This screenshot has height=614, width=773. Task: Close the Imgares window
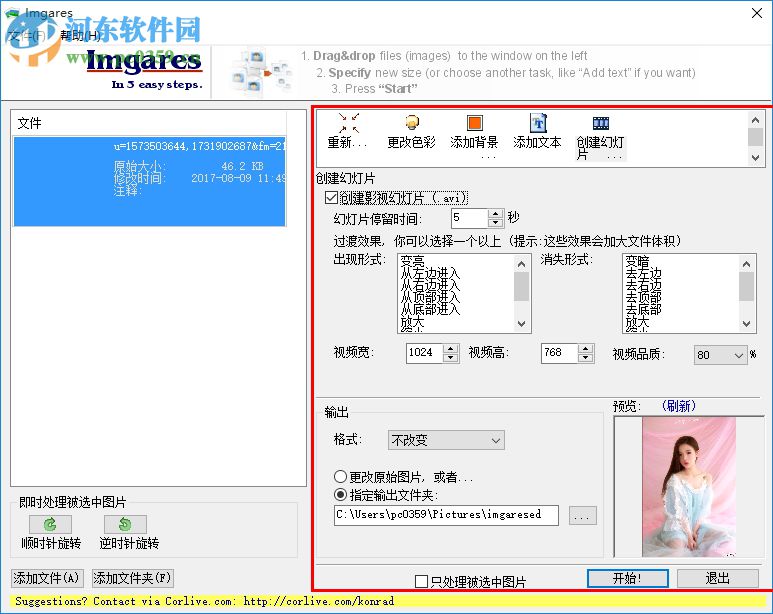tap(757, 13)
